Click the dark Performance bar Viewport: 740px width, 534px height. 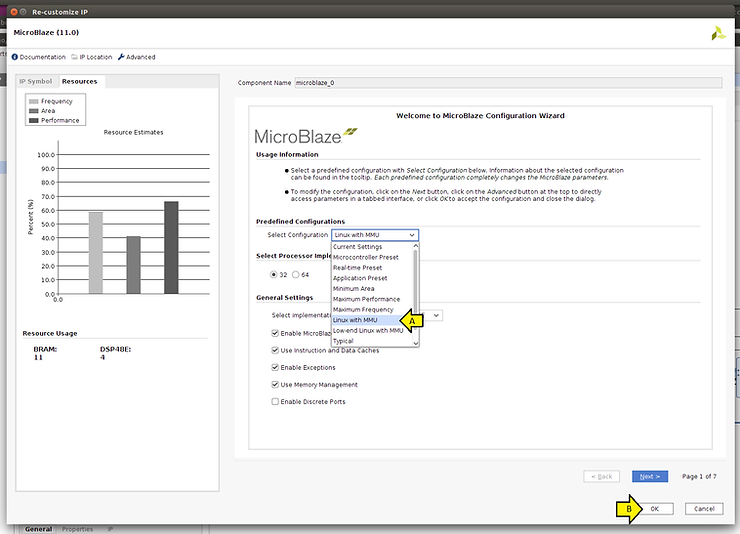(x=171, y=248)
